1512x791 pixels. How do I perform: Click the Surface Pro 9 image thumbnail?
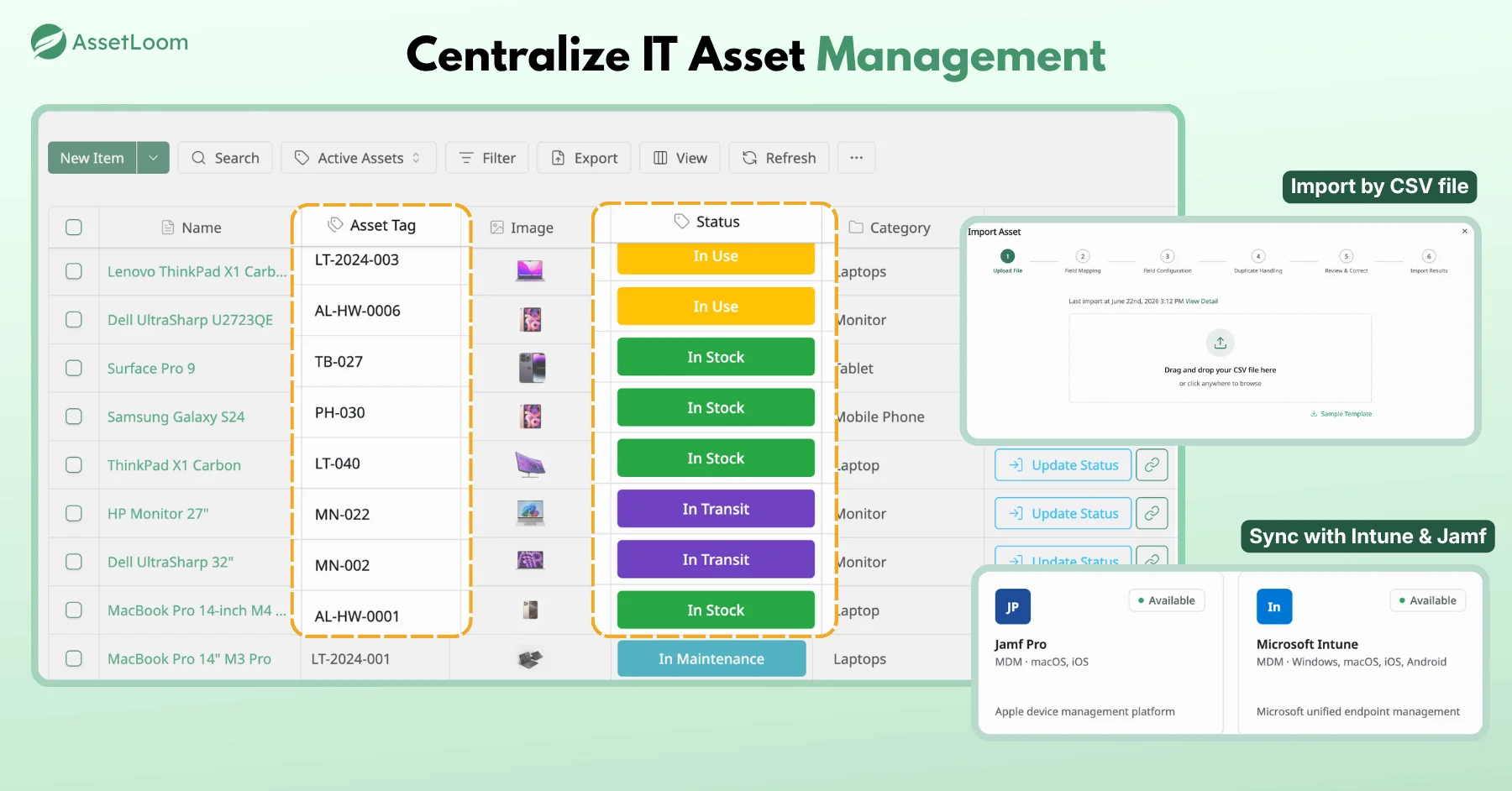pos(532,368)
